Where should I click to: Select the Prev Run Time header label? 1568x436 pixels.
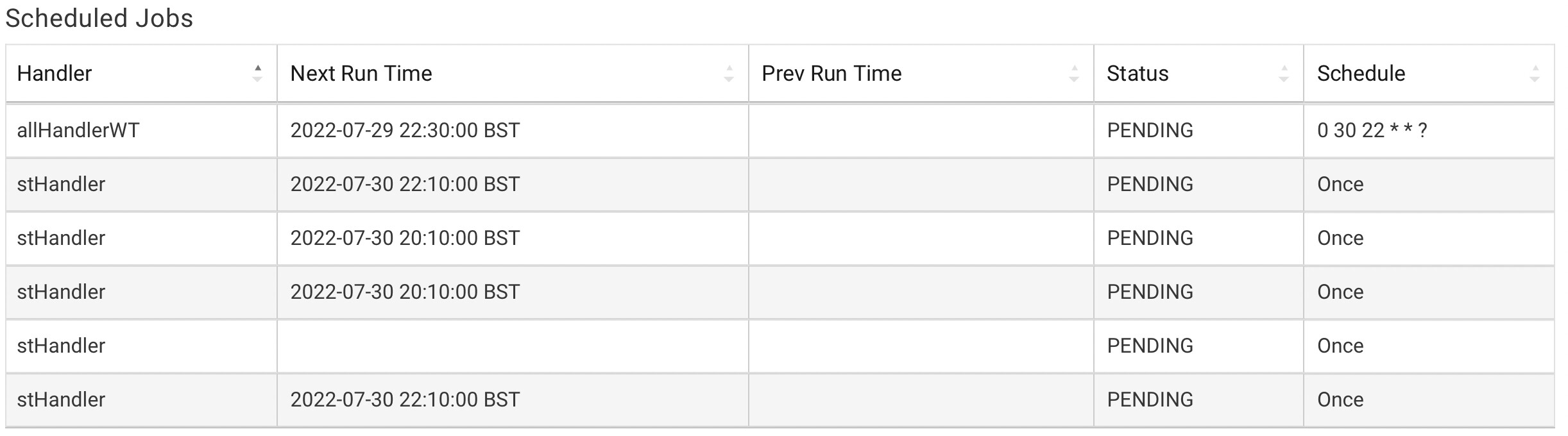(x=831, y=73)
